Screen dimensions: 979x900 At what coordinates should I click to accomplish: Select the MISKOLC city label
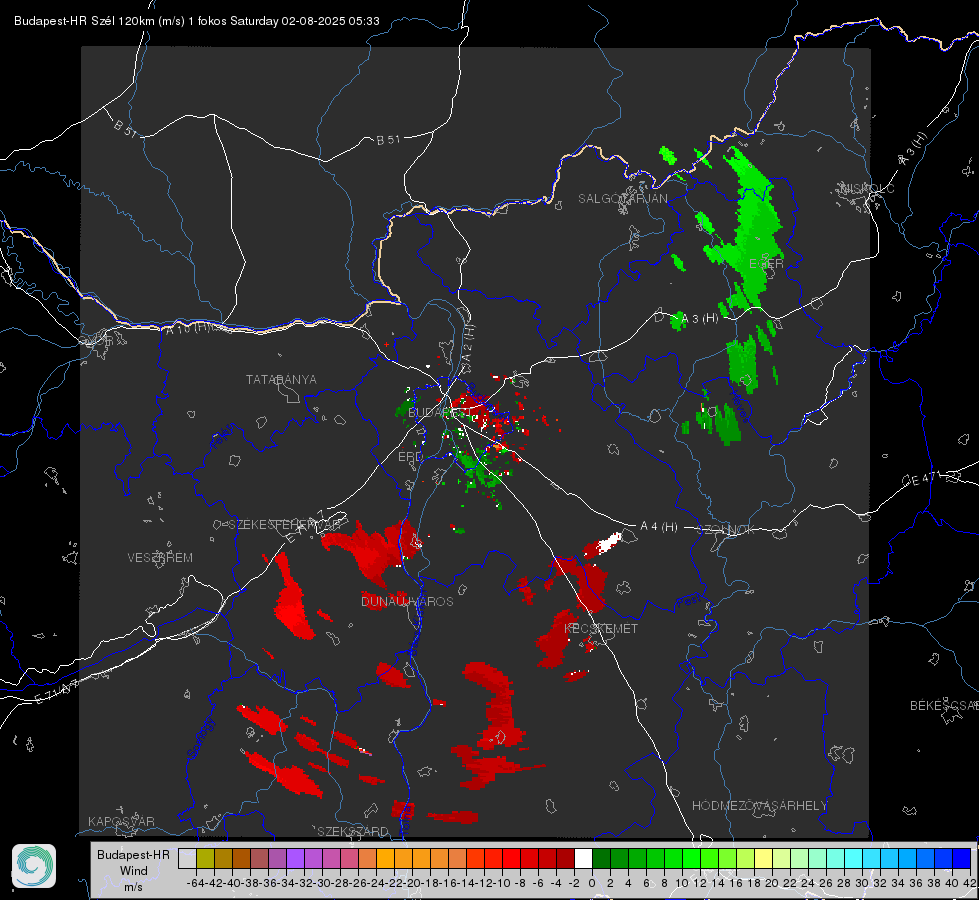coord(867,189)
